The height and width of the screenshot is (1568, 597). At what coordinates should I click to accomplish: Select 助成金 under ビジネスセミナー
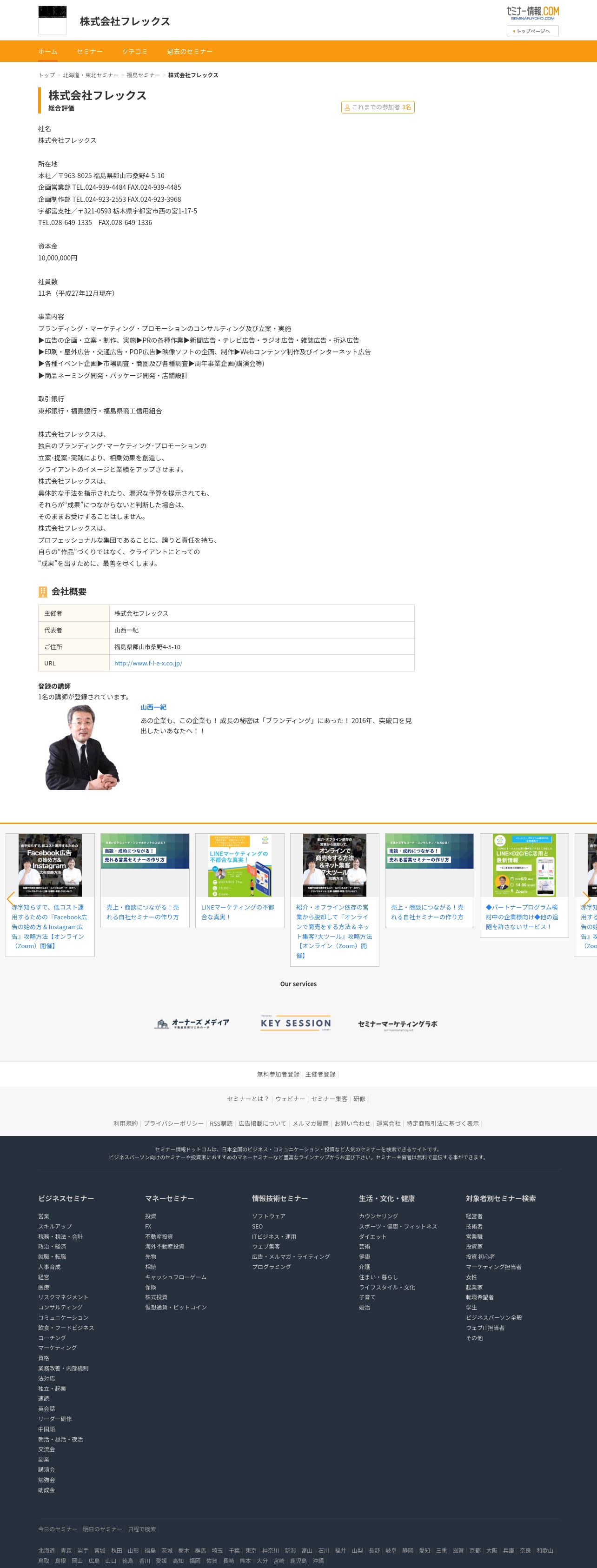46,1490
